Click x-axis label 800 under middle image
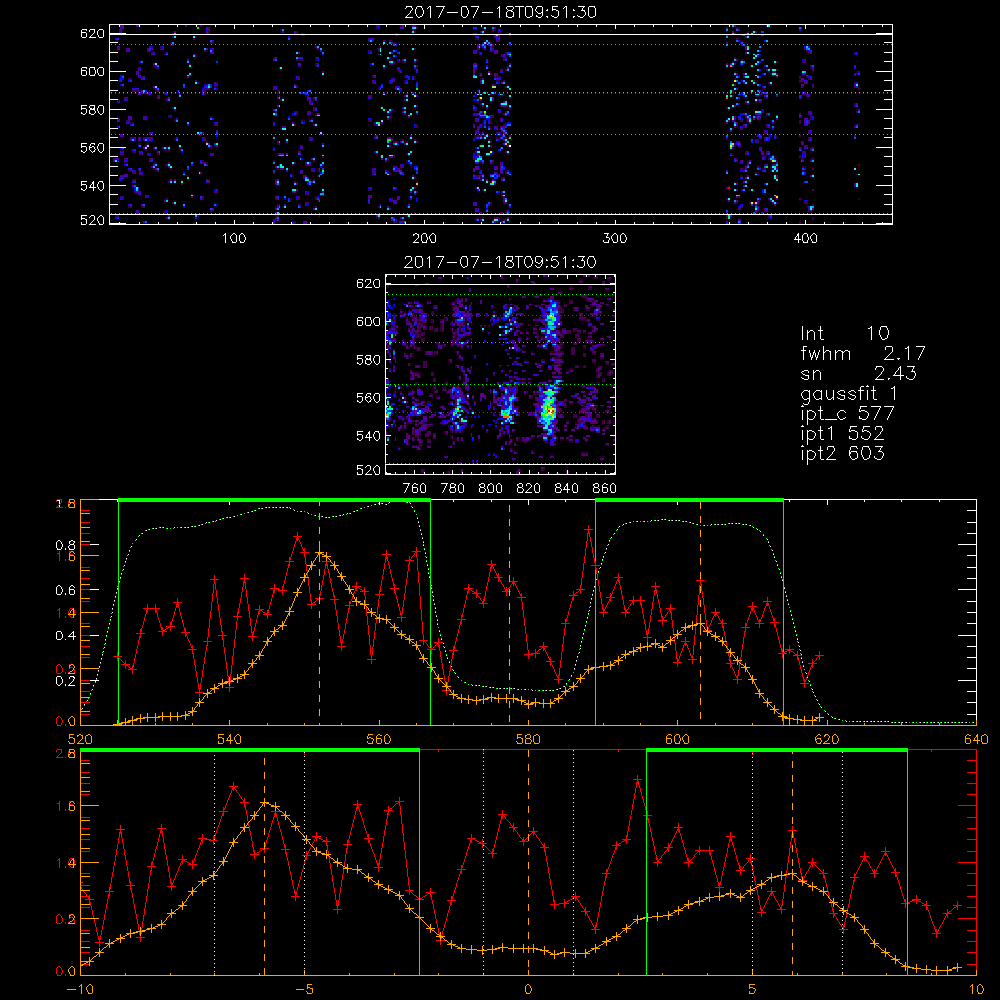This screenshot has width=1000, height=1000. click(490, 489)
